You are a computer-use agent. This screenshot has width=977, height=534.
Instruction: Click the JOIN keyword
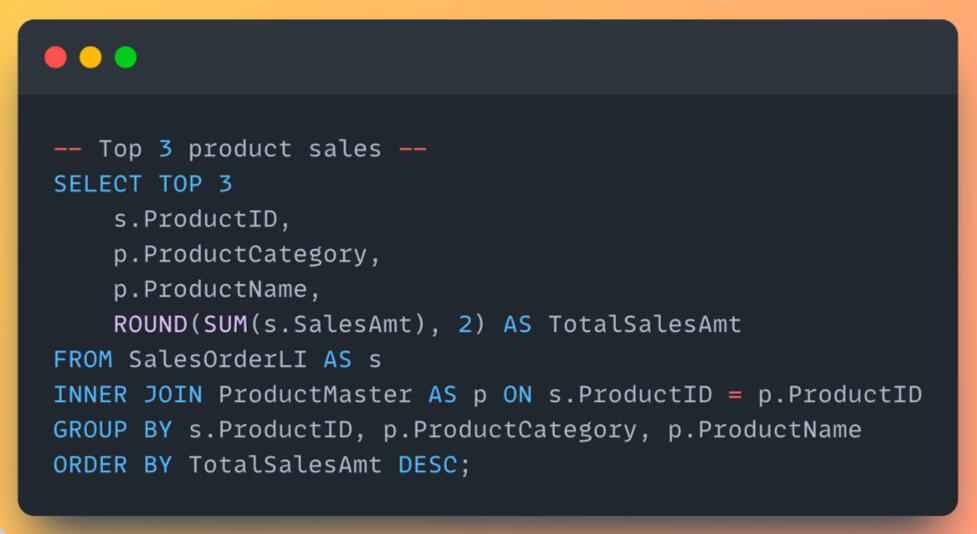(x=173, y=394)
